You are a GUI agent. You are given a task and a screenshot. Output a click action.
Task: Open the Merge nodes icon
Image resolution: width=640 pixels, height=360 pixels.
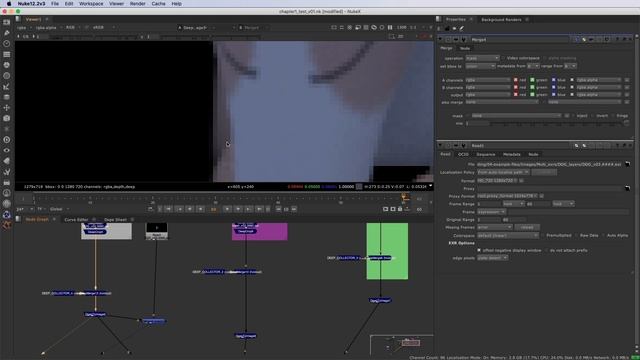click(7, 97)
